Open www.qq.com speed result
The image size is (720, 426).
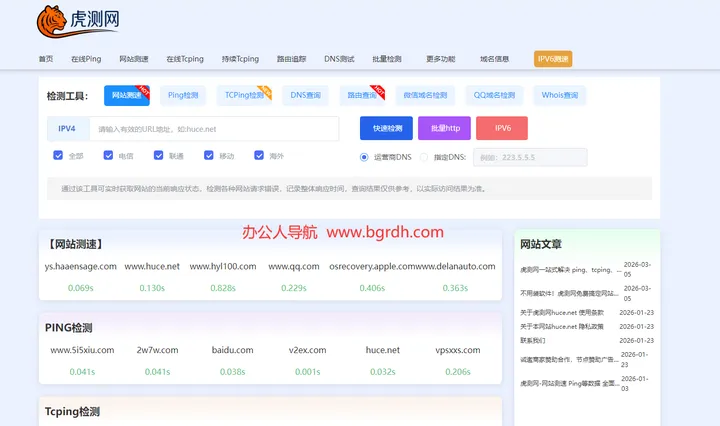pyautogui.click(x=294, y=266)
